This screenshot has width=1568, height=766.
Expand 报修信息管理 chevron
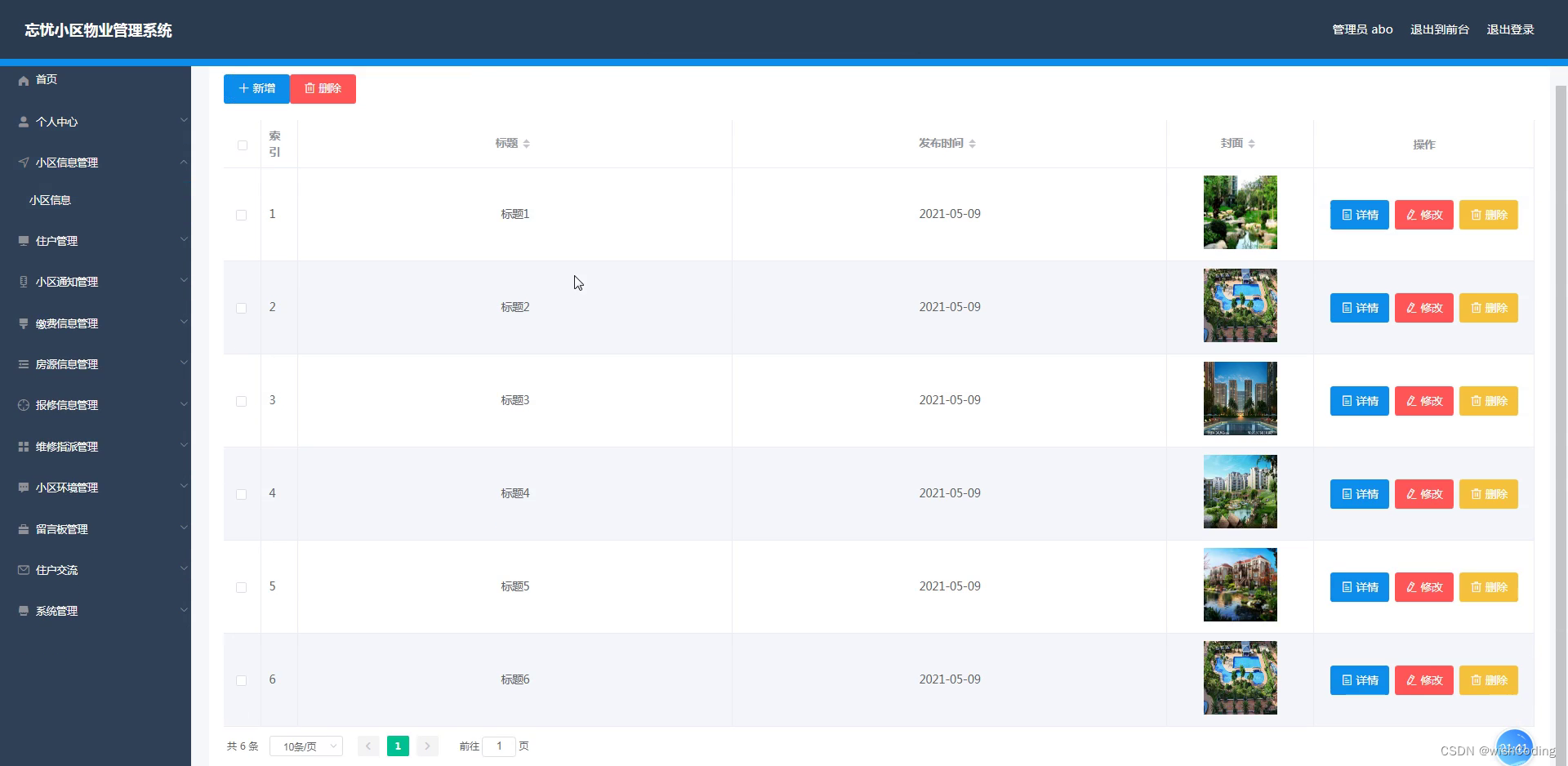click(x=184, y=403)
